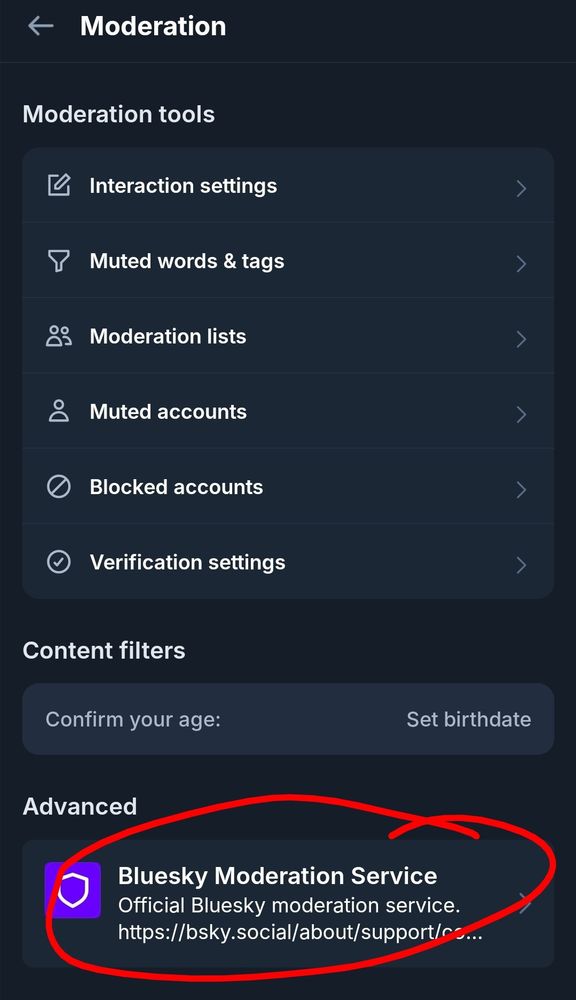Screen dimensions: 576x1000
Task: Click the Moderation title header
Action: pyautogui.click(x=153, y=26)
